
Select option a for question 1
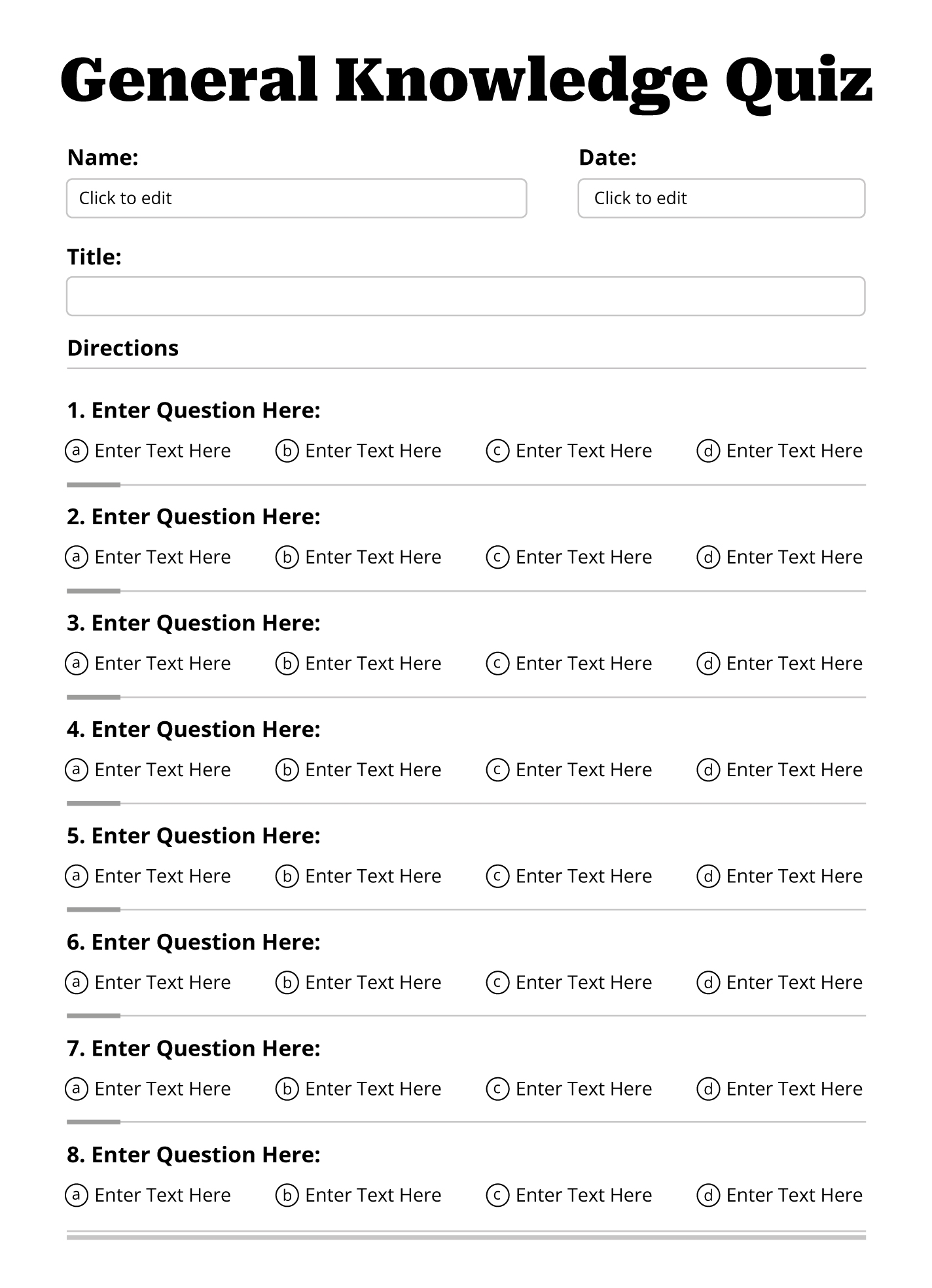point(77,450)
